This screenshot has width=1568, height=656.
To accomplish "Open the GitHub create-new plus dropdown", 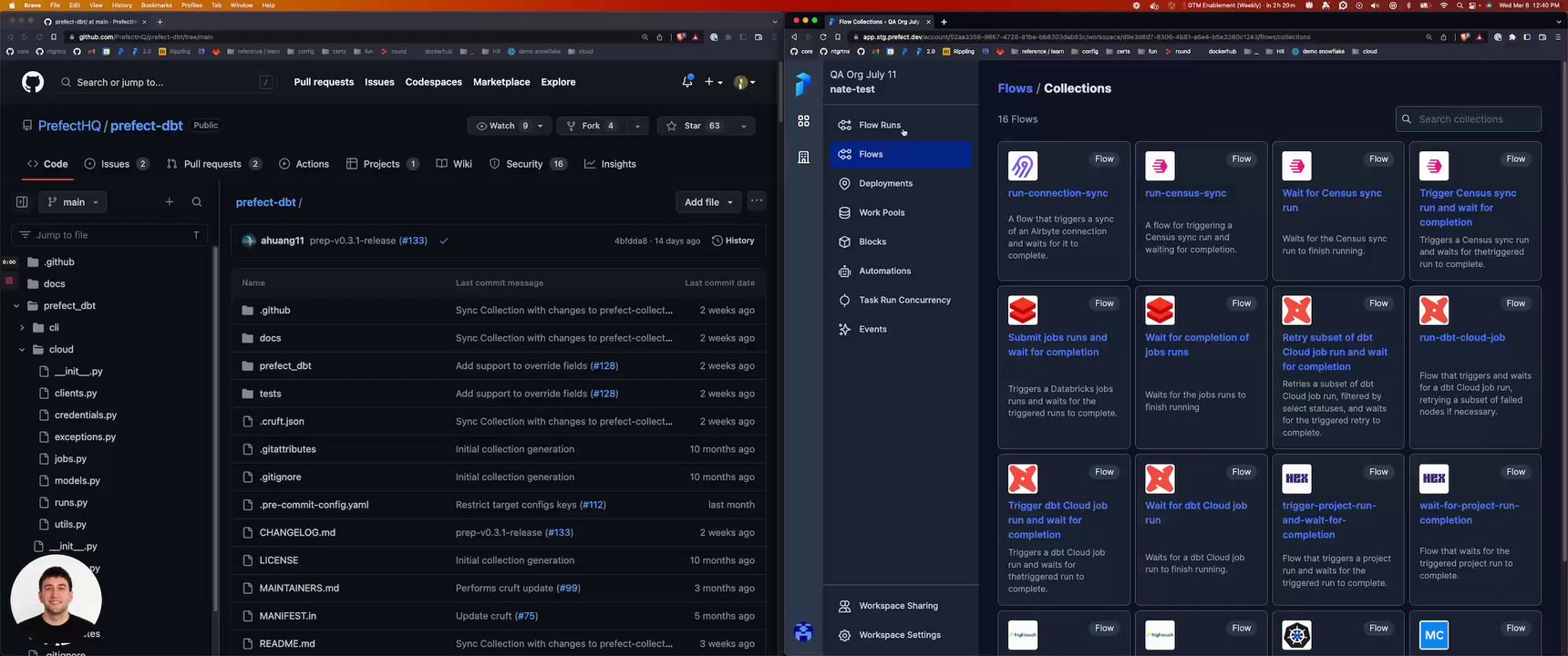I will 713,82.
